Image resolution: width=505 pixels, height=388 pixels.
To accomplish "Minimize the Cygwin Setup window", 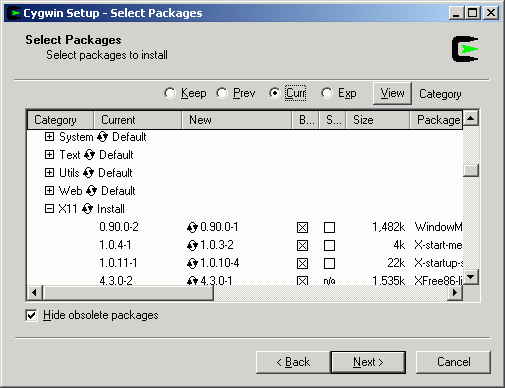I will pyautogui.click(x=457, y=13).
